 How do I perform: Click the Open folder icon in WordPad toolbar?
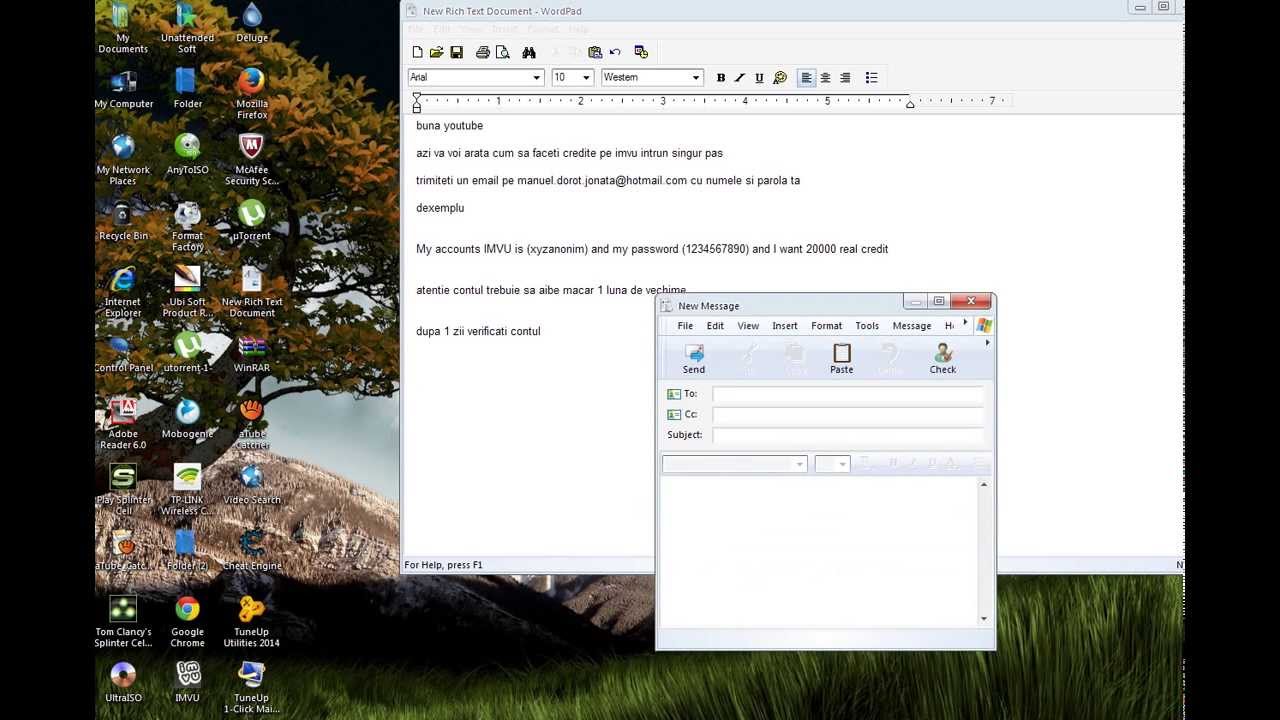click(x=437, y=52)
